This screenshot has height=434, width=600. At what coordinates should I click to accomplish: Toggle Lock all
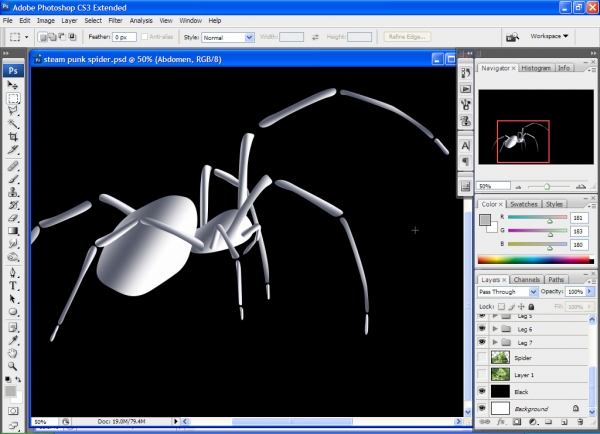(x=531, y=307)
